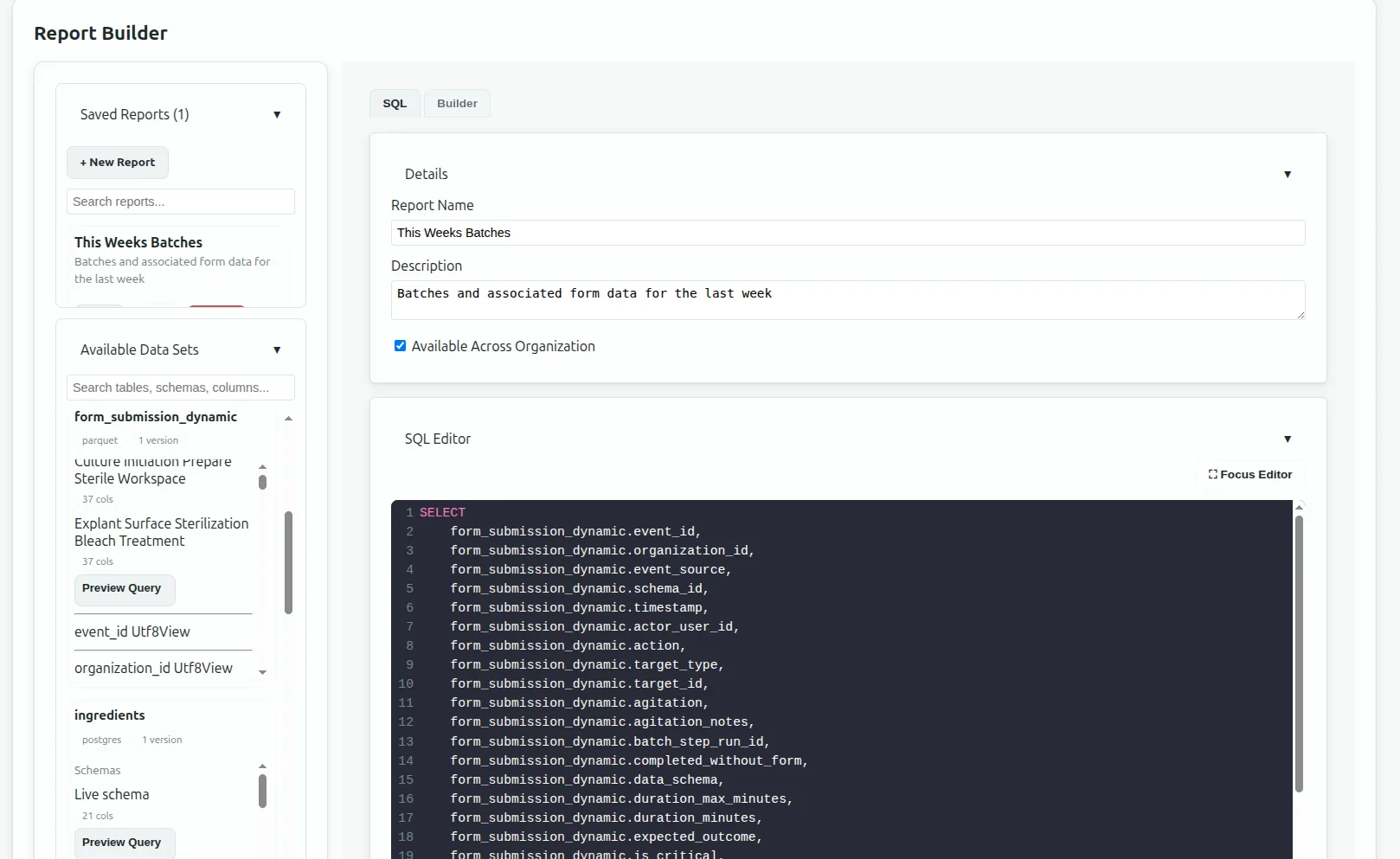The width and height of the screenshot is (1400, 859).
Task: Click the organization_id Utf8View column
Action: (154, 668)
